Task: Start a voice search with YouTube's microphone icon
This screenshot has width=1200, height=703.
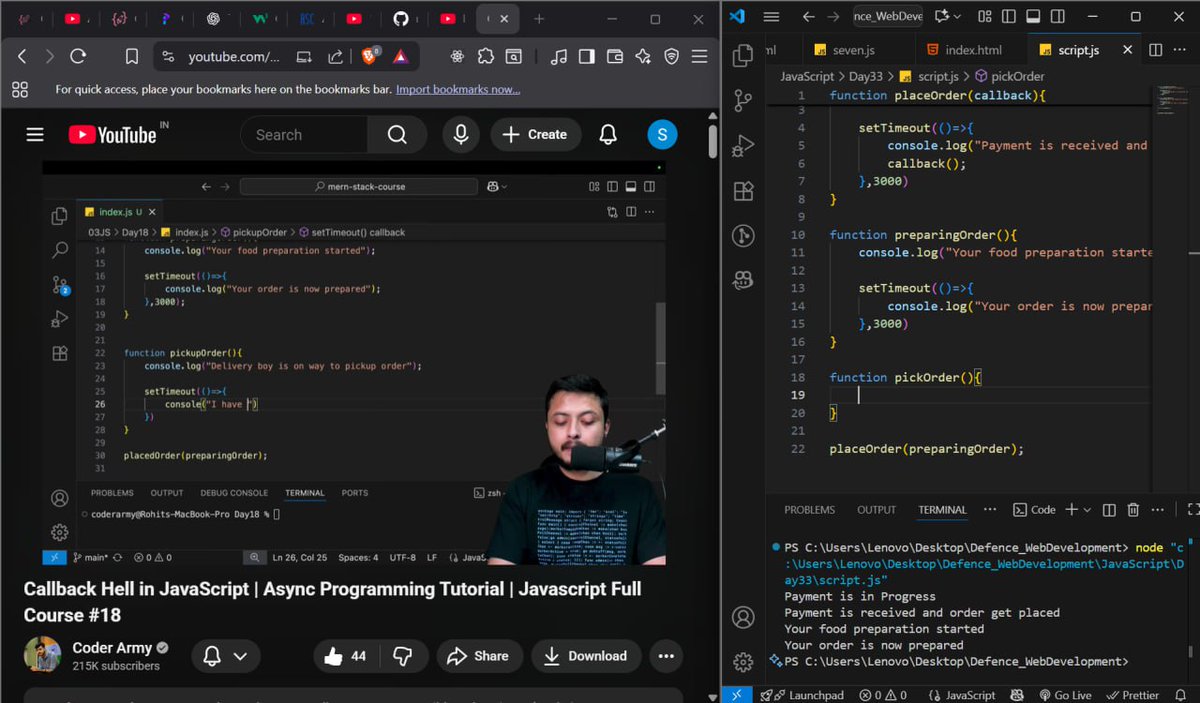Action: click(461, 134)
